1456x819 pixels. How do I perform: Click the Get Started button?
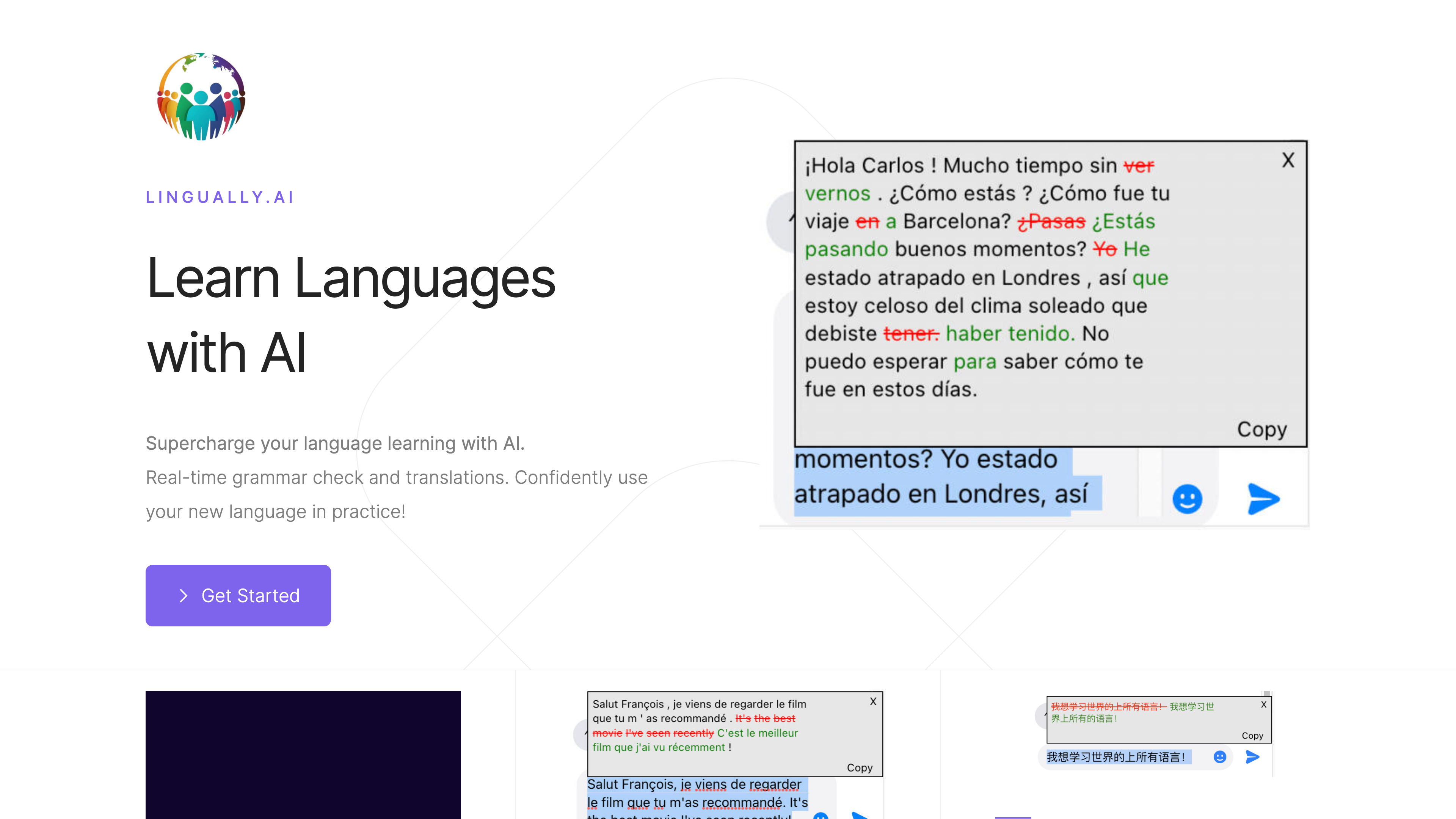tap(238, 595)
